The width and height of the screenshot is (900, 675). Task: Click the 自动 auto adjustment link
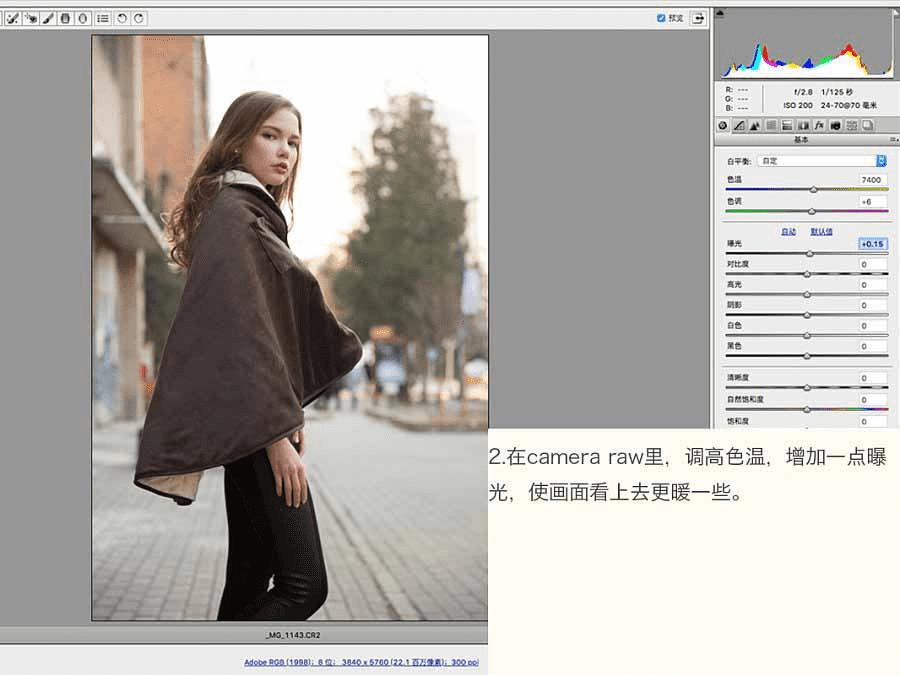coord(788,231)
